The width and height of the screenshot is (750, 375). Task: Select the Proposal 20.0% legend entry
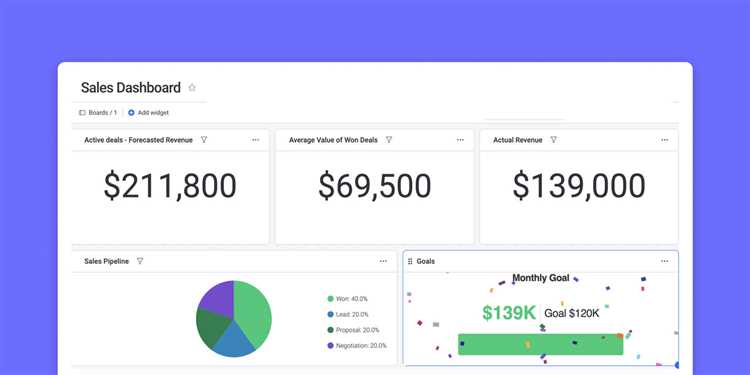(353, 330)
